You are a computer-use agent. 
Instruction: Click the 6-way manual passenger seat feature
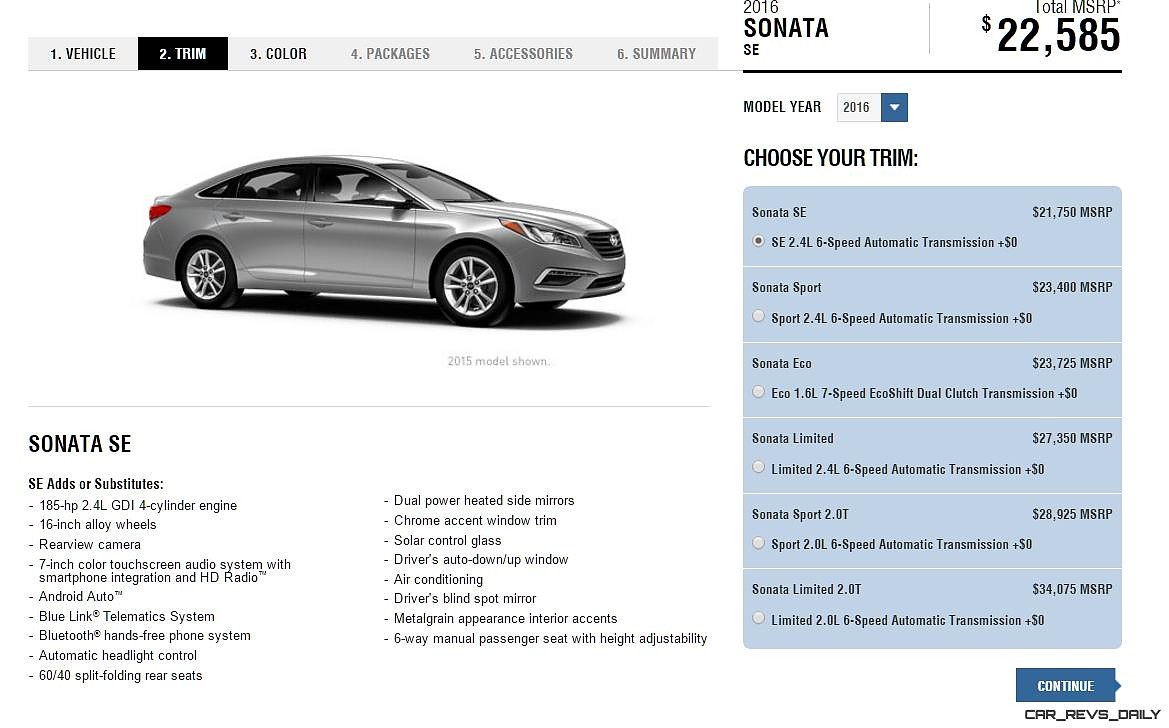coord(550,638)
